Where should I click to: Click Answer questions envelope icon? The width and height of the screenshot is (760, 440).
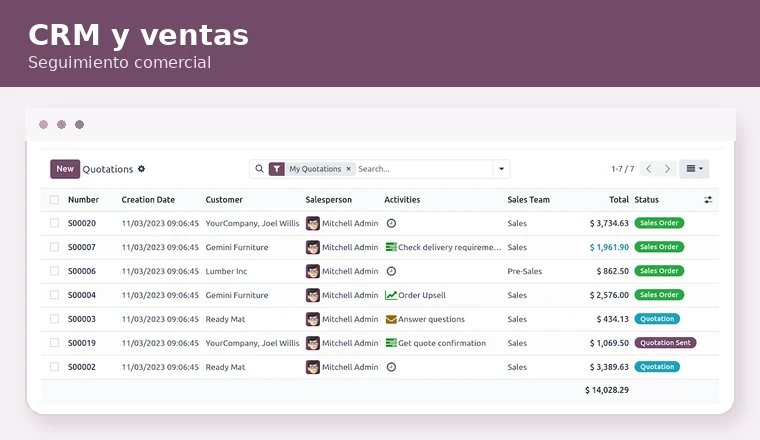391,319
